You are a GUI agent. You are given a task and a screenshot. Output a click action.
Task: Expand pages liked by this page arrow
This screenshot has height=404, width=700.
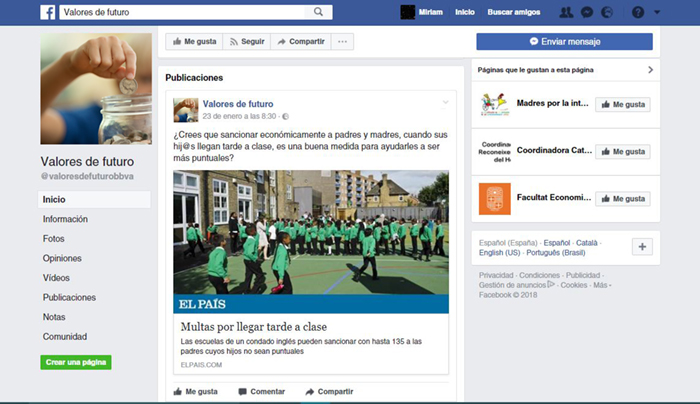(651, 70)
